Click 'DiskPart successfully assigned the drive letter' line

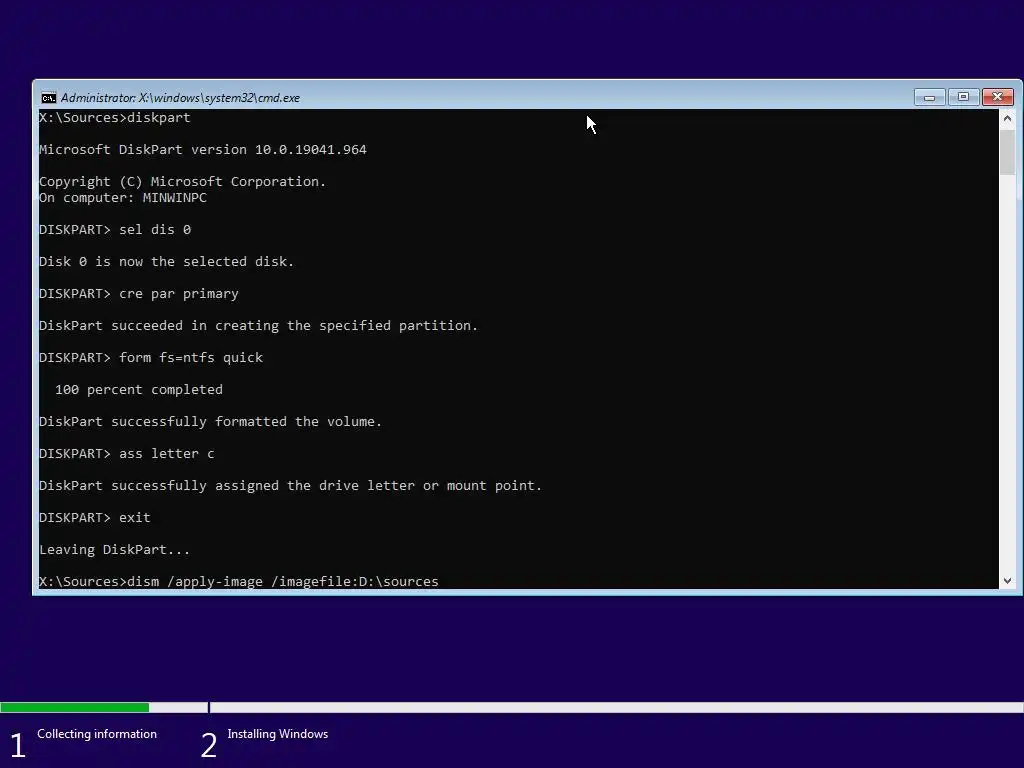(291, 486)
